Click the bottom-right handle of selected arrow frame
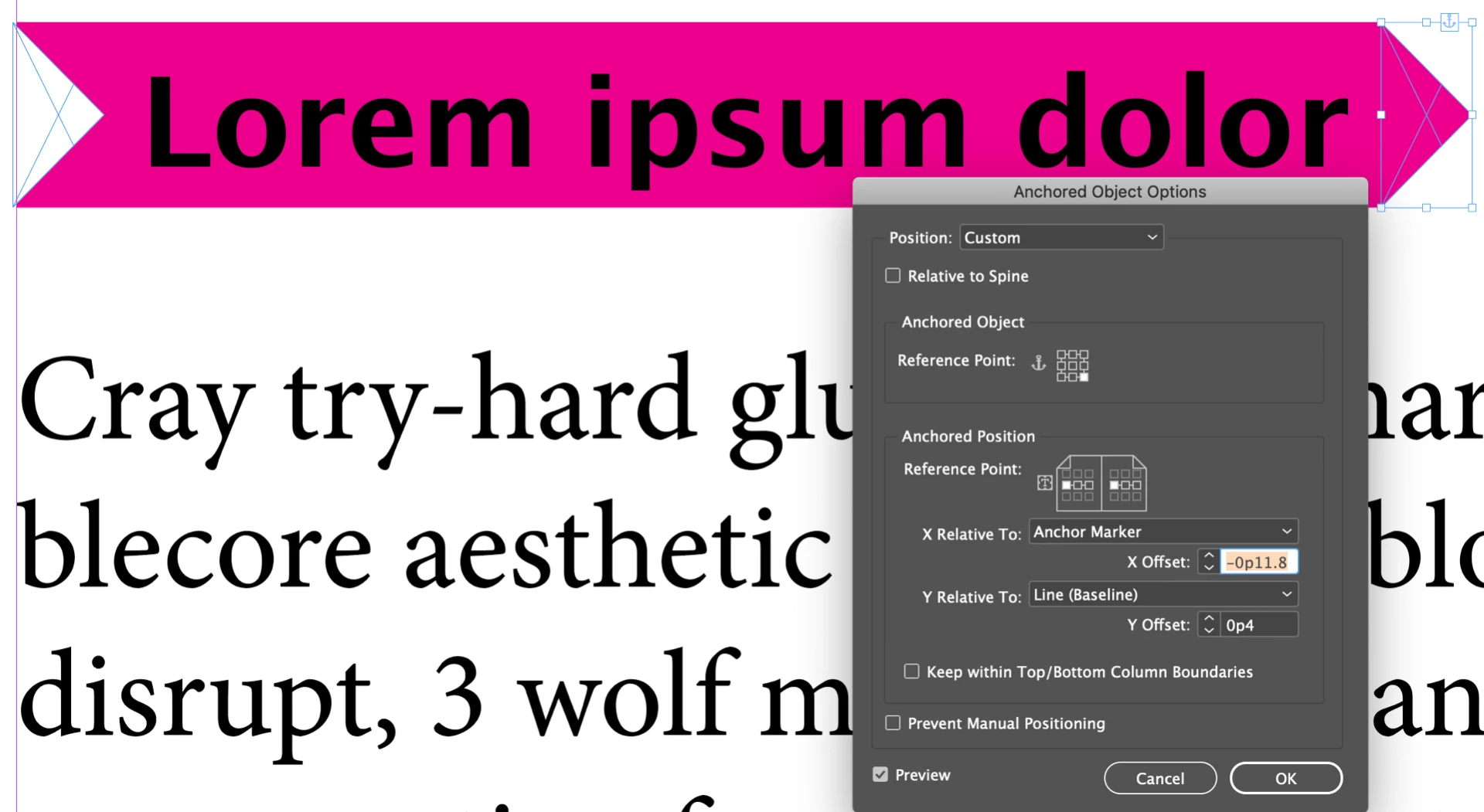The width and height of the screenshot is (1484, 812). (1472, 208)
